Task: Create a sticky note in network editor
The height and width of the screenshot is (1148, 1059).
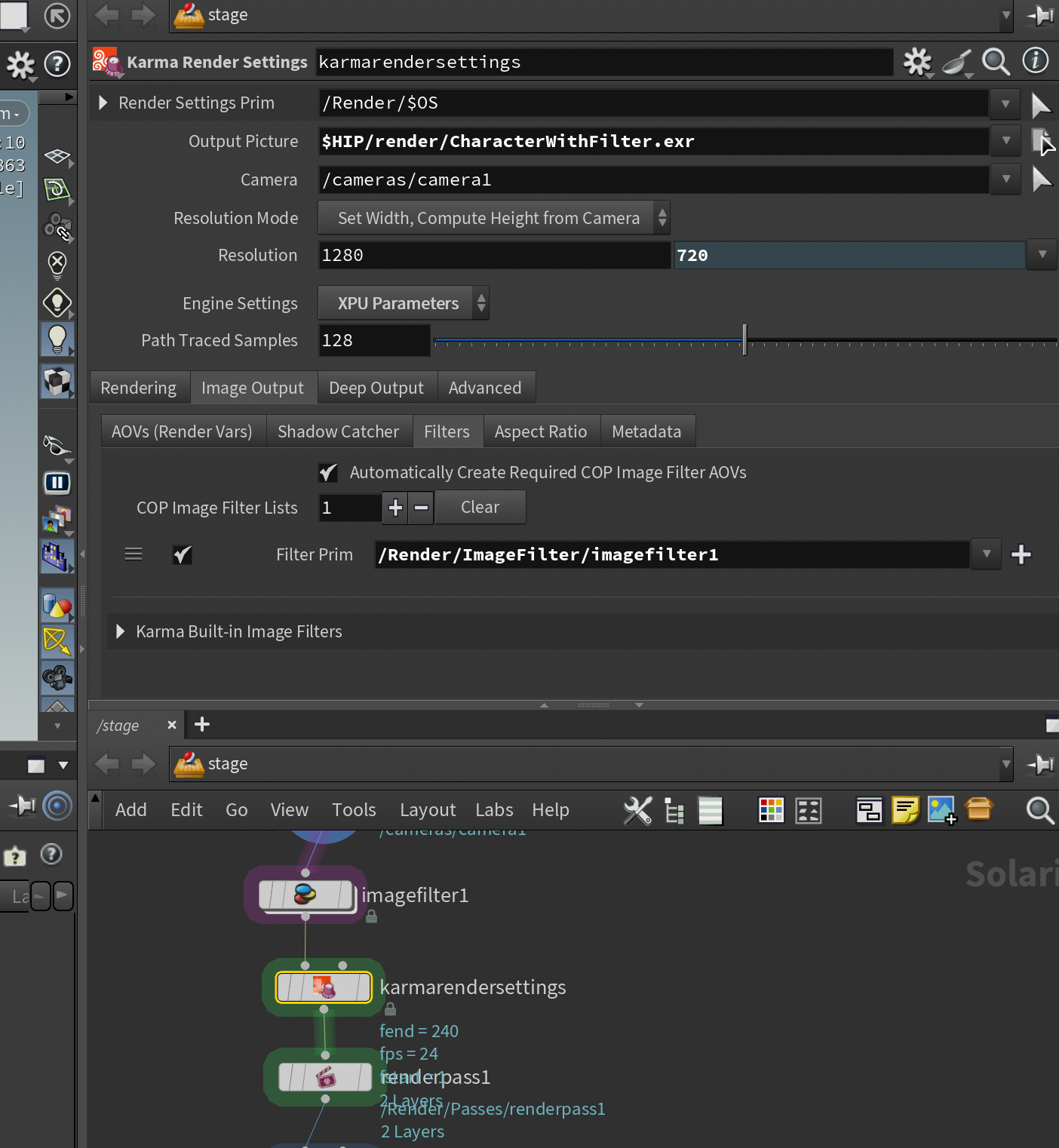Action: coord(905,811)
